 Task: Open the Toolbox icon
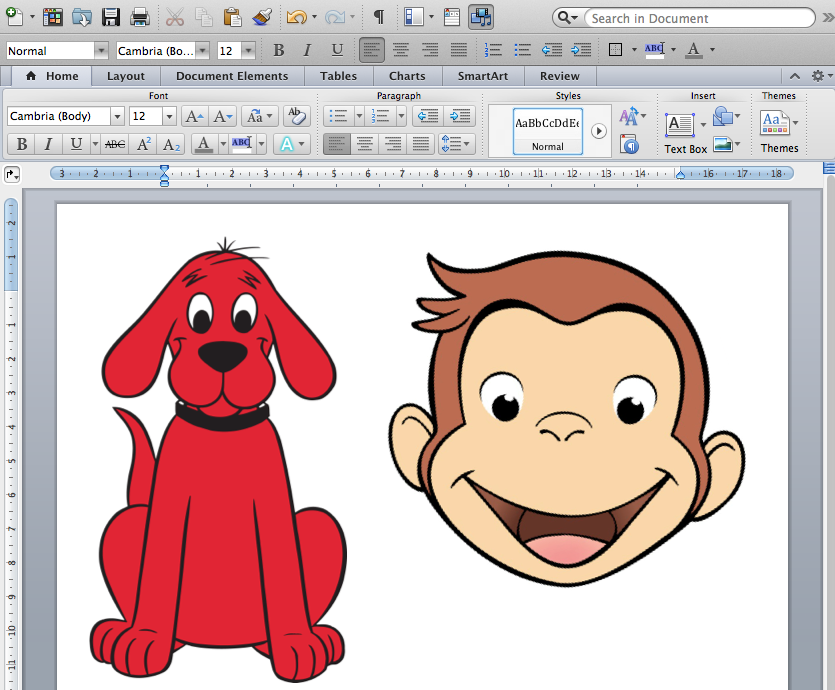tap(452, 17)
